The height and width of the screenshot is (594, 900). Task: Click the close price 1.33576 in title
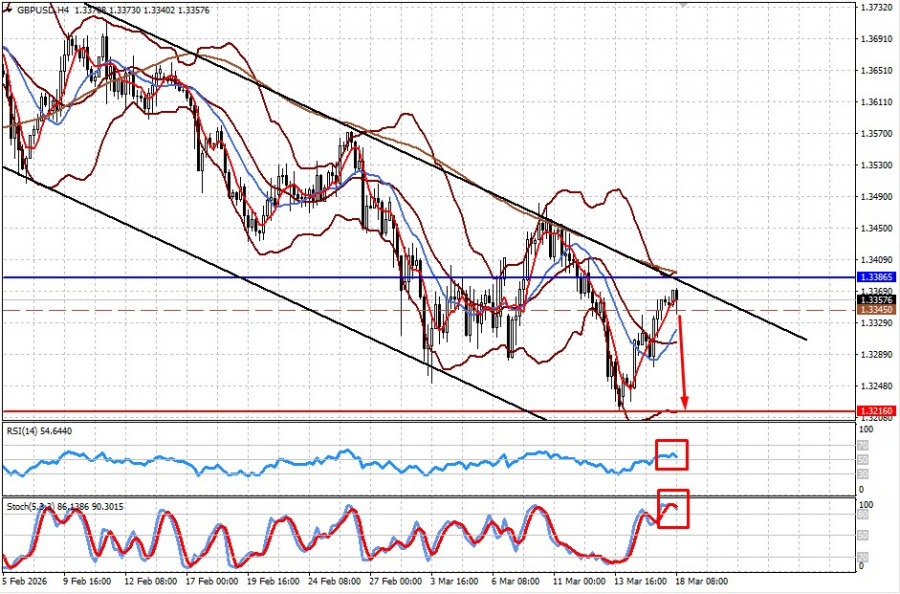(x=191, y=10)
